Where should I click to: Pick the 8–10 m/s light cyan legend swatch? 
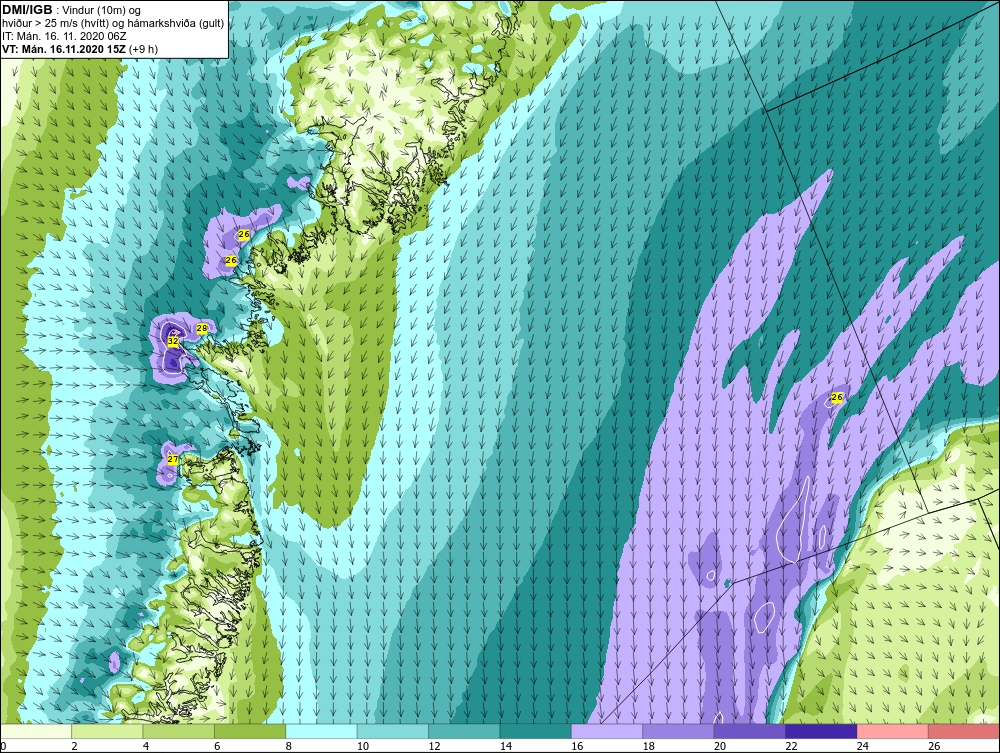pyautogui.click(x=321, y=731)
